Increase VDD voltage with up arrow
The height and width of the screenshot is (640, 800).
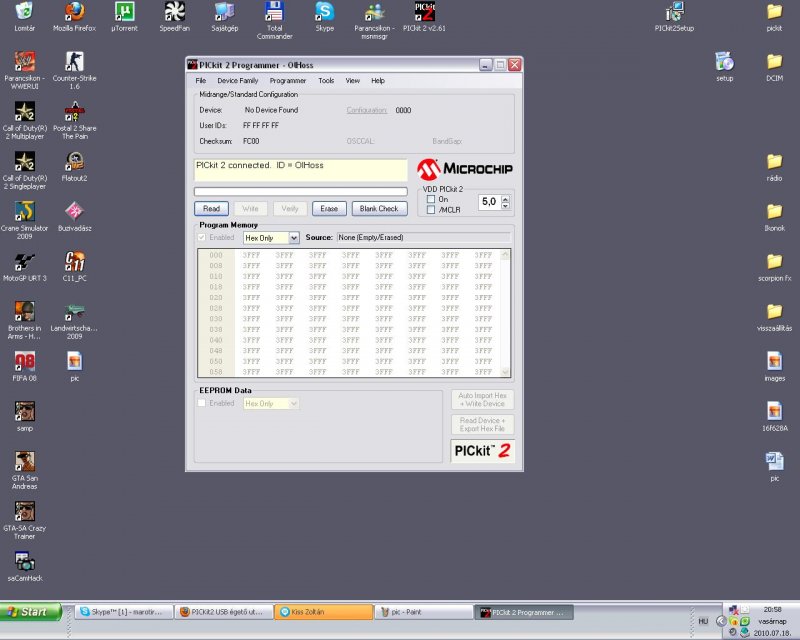point(505,199)
